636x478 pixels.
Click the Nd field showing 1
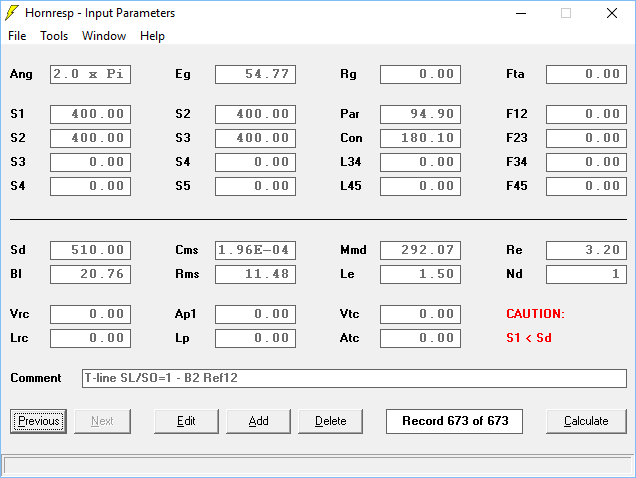click(x=587, y=274)
